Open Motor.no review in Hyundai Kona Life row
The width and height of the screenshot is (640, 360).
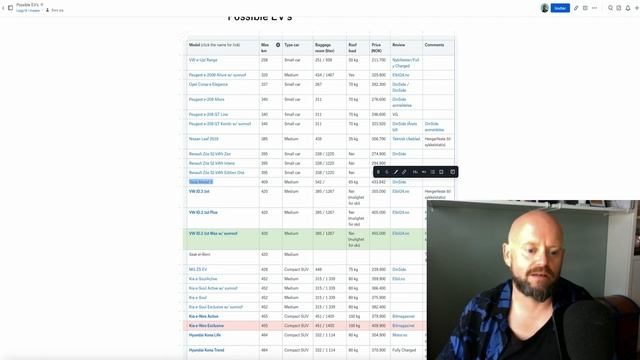pyautogui.click(x=400, y=335)
